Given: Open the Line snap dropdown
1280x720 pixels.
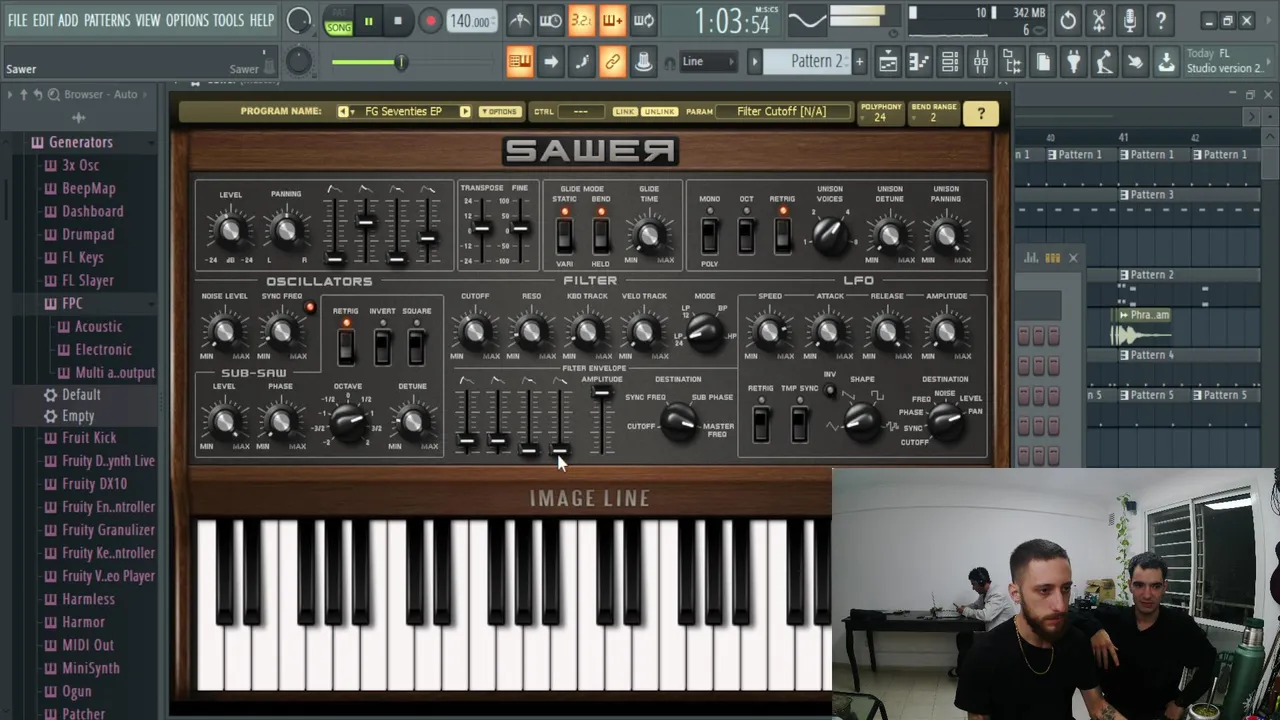Looking at the screenshot, I should click(708, 62).
